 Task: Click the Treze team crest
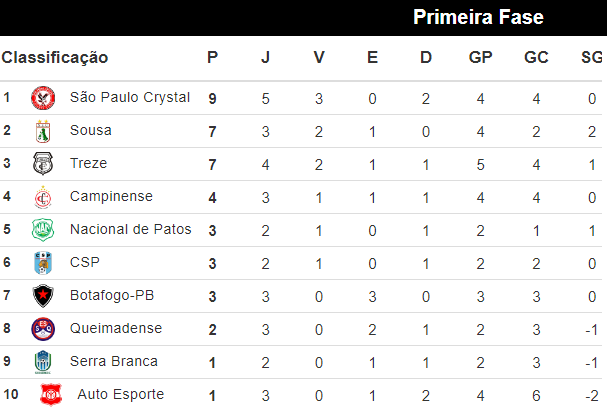[x=43, y=164]
